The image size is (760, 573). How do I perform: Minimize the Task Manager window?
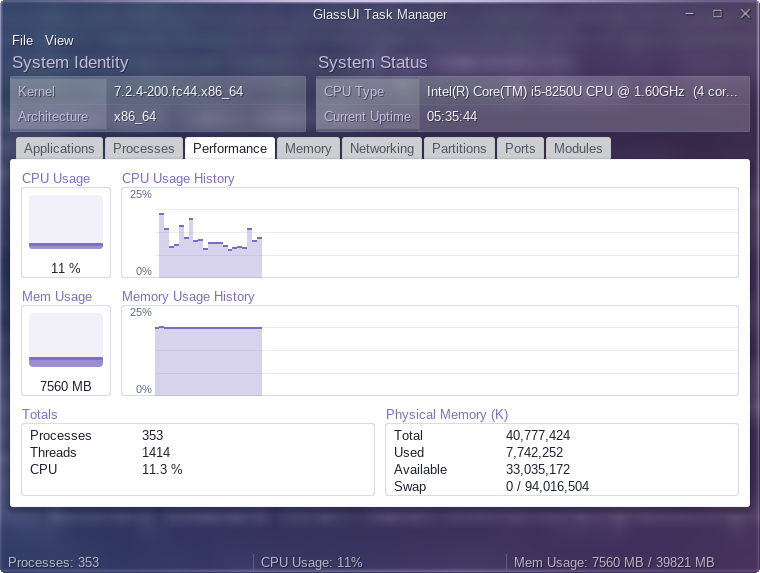point(690,14)
